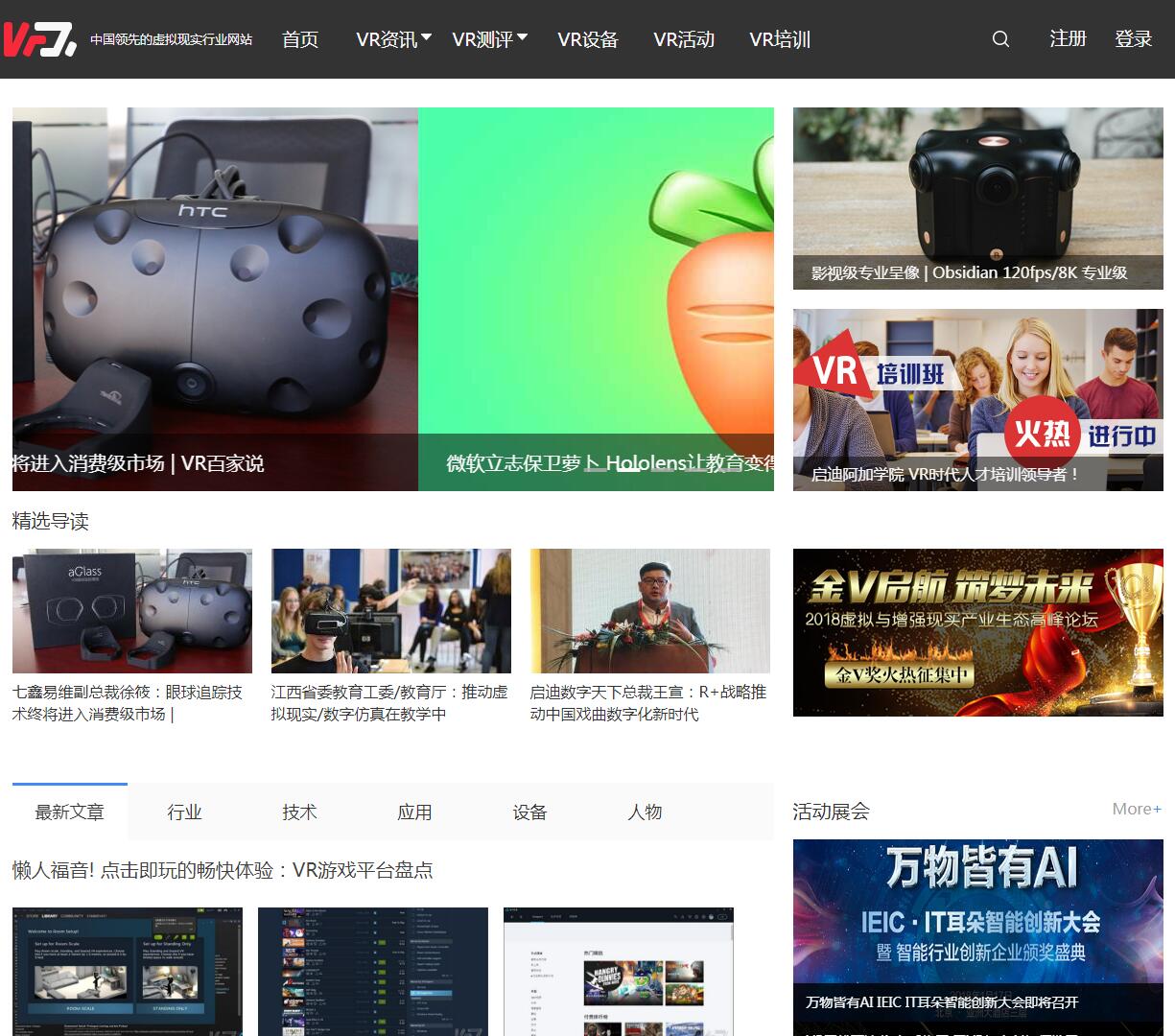The image size is (1175, 1036).
Task: Click the 精选导读 section heading
Action: click(x=51, y=521)
